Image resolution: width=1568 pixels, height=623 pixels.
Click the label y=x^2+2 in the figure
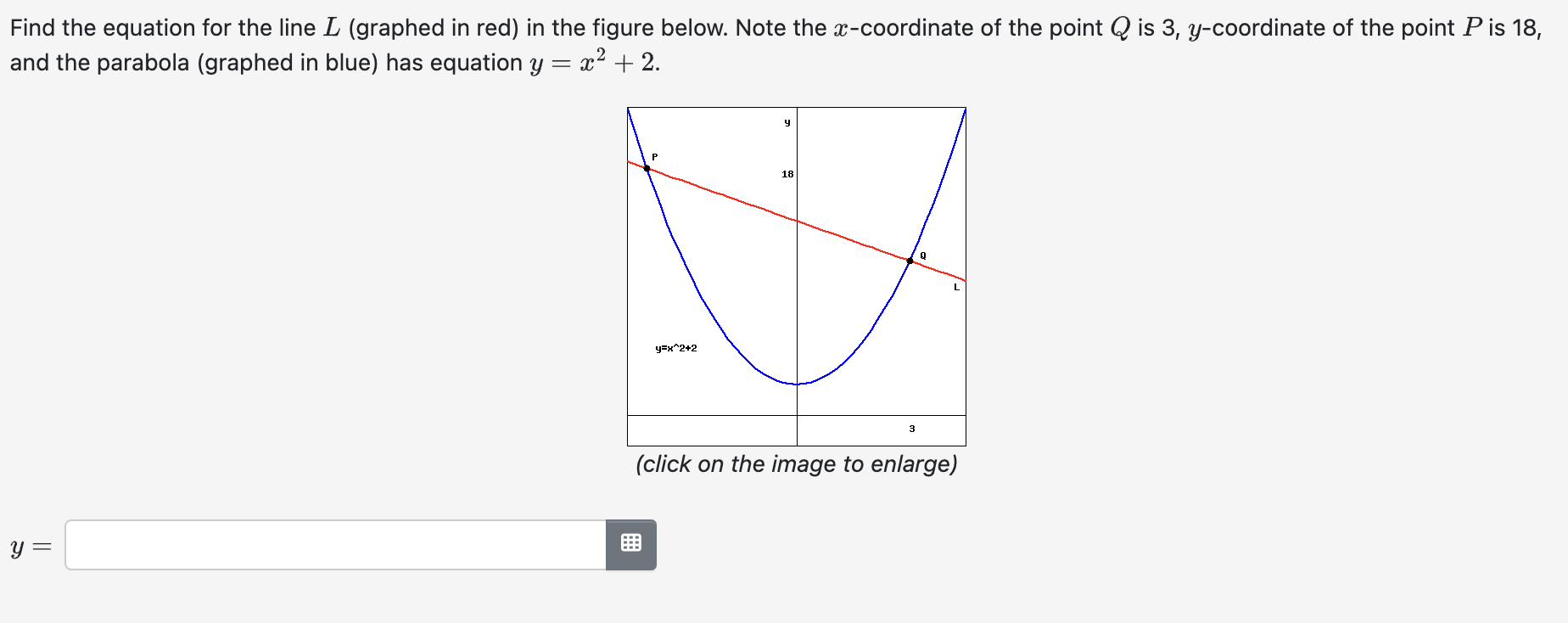pyautogui.click(x=675, y=348)
